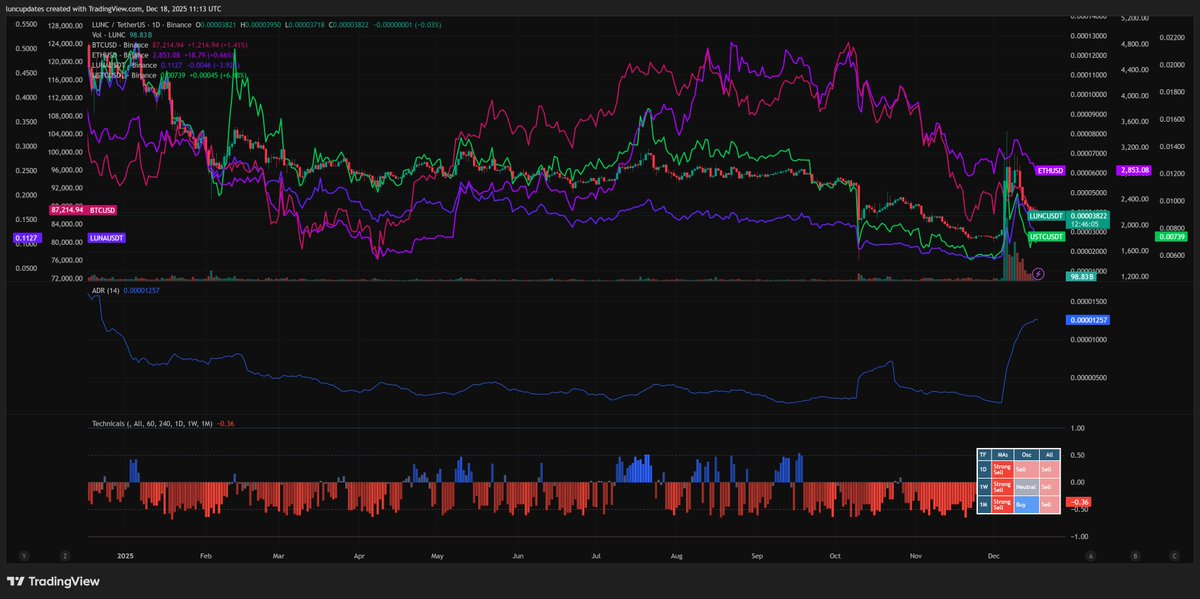Click the Oct label on the time axis
This screenshot has height=599, width=1200.
pyautogui.click(x=835, y=555)
